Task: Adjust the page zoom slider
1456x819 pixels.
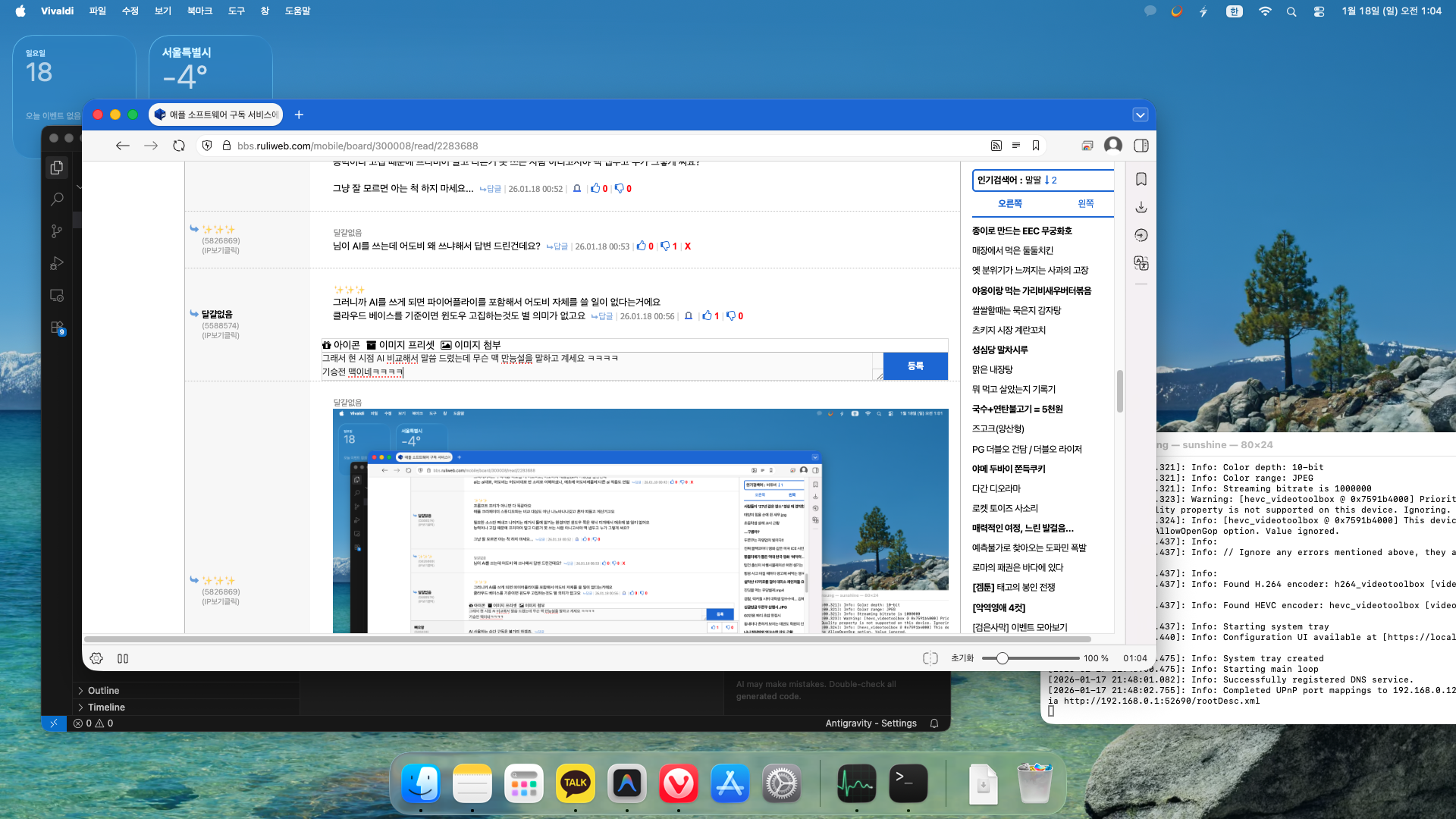Action: click(x=1003, y=658)
